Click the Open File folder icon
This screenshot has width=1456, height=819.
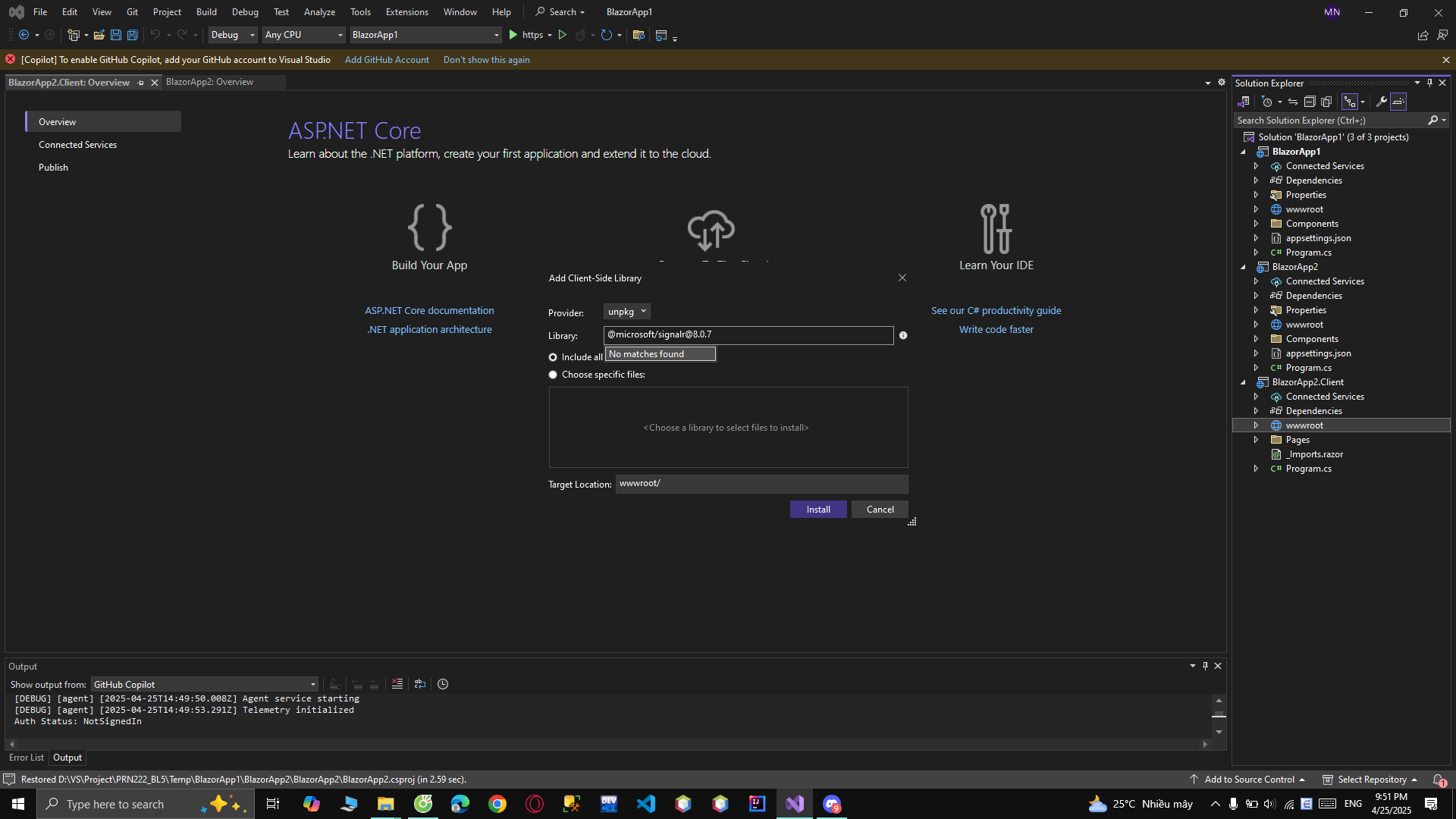99,35
